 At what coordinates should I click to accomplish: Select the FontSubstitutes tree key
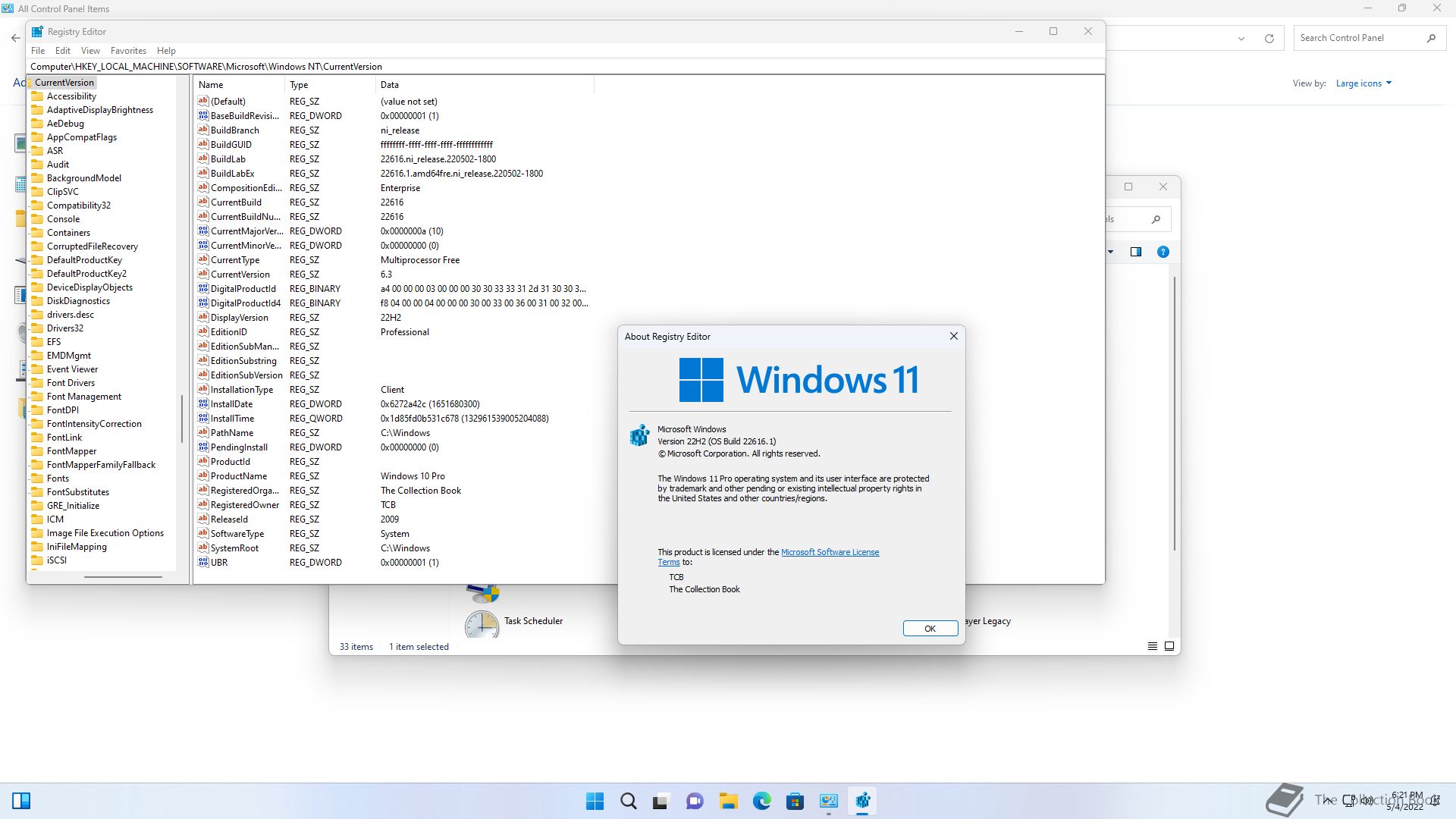78,492
